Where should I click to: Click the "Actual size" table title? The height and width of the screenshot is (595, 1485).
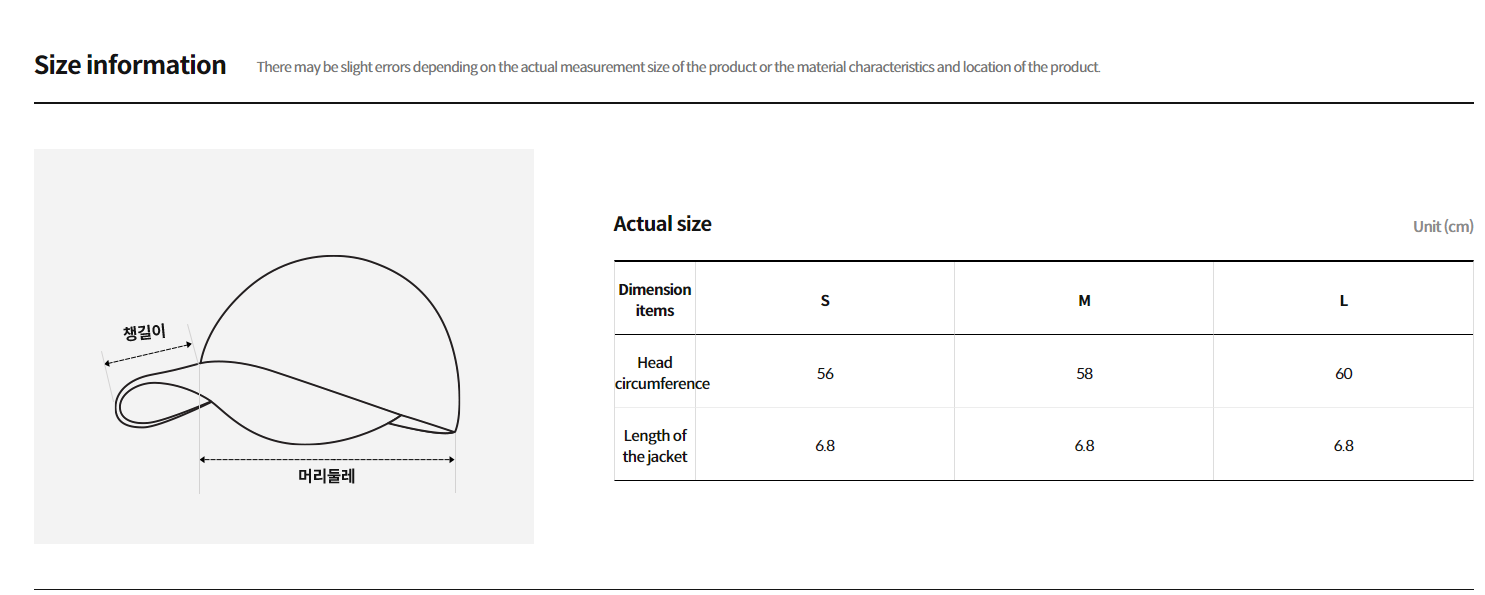[662, 224]
